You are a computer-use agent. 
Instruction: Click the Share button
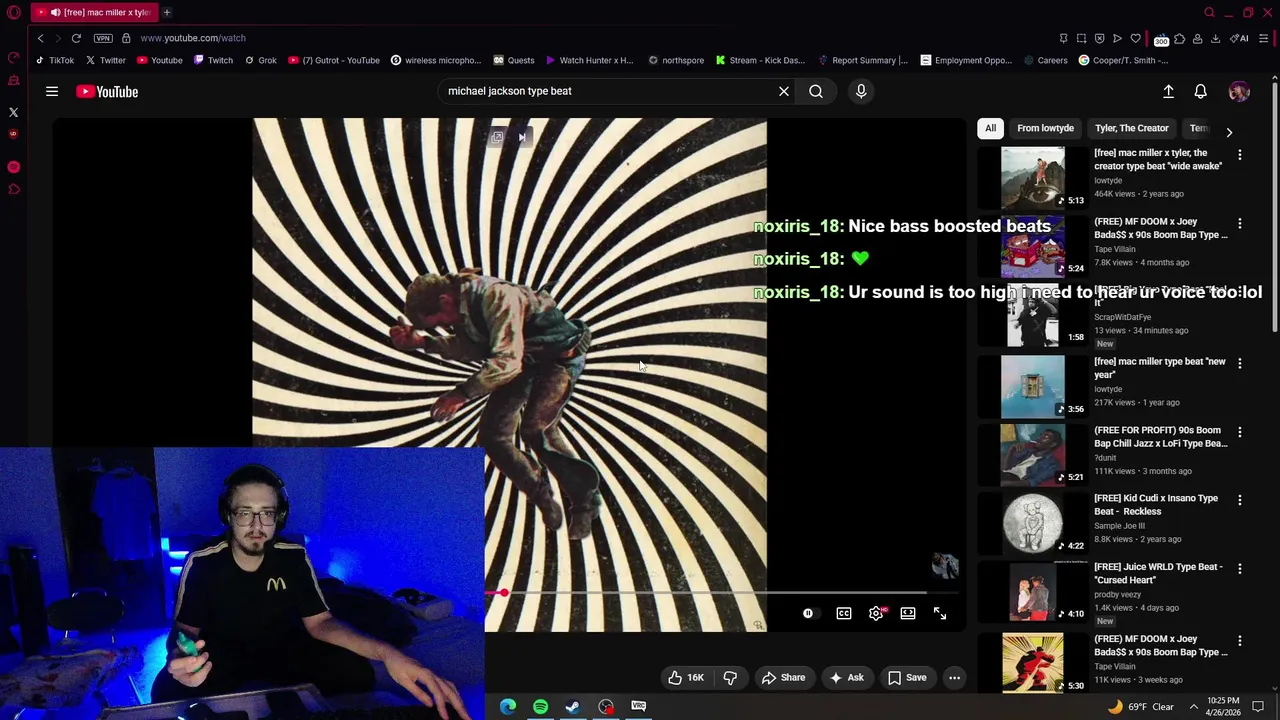[x=783, y=677]
